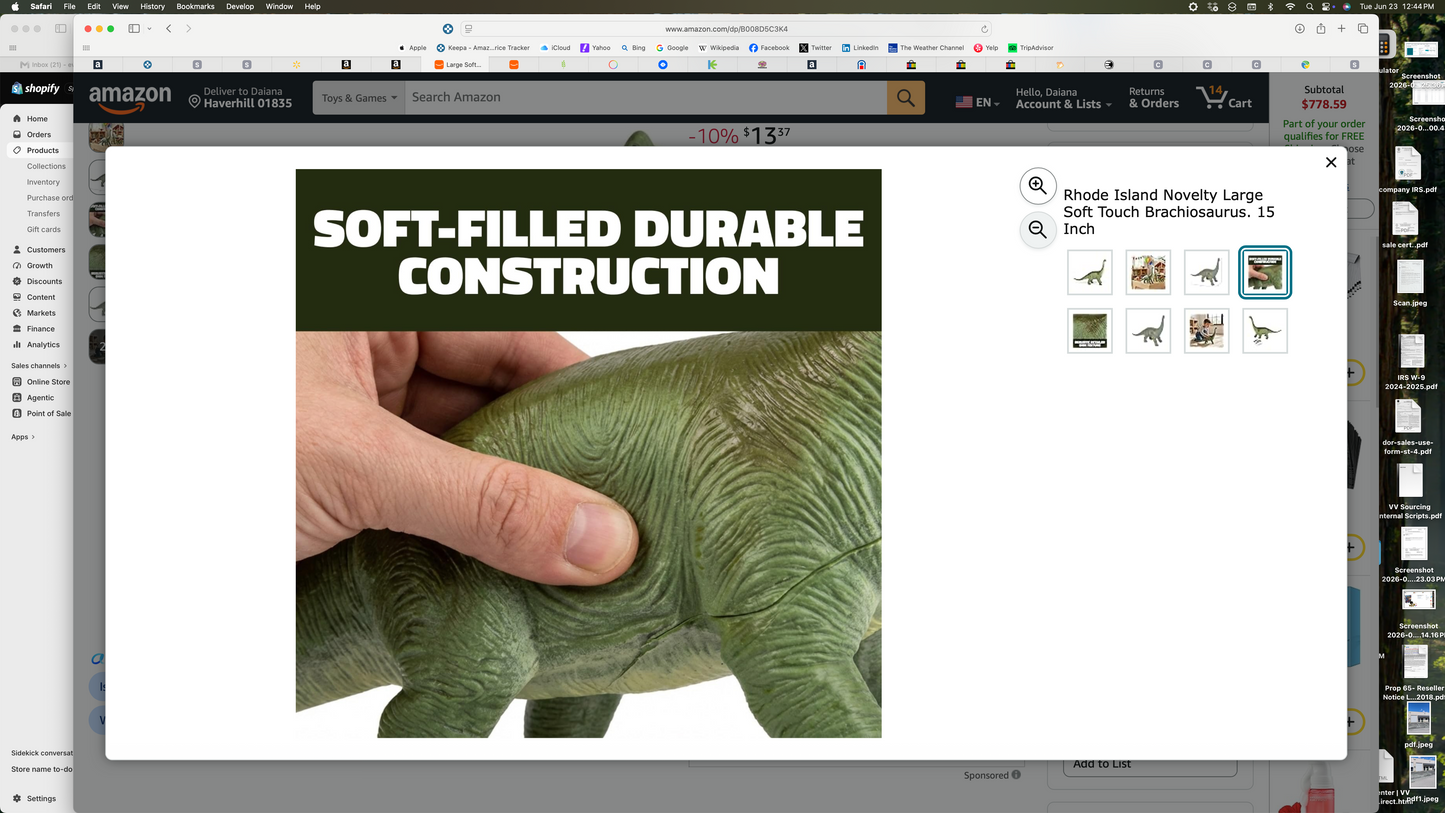Show Safari tab overview
The width and height of the screenshot is (1445, 813).
(1363, 29)
